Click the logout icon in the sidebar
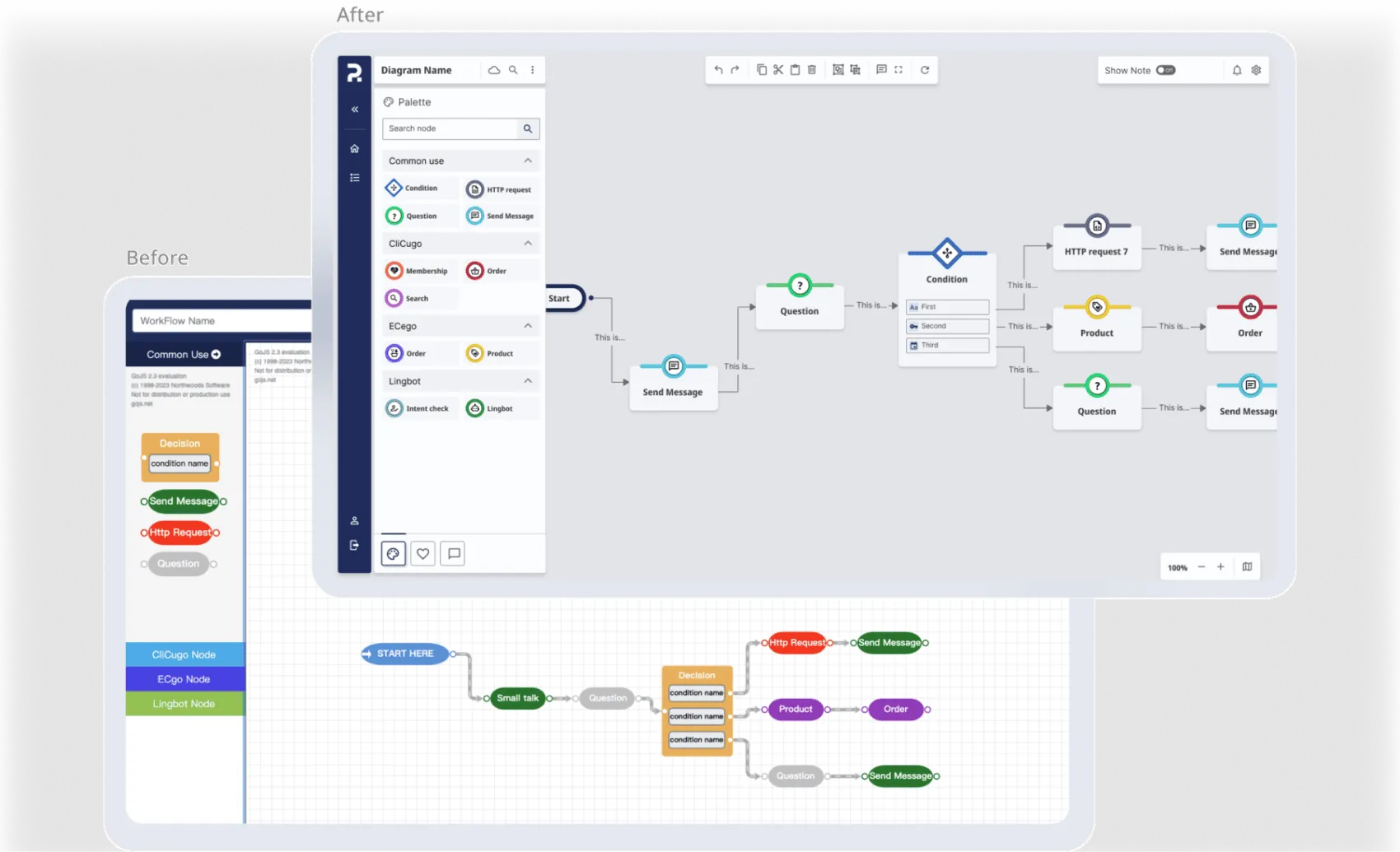This screenshot has height=852, width=1400. 355,545
